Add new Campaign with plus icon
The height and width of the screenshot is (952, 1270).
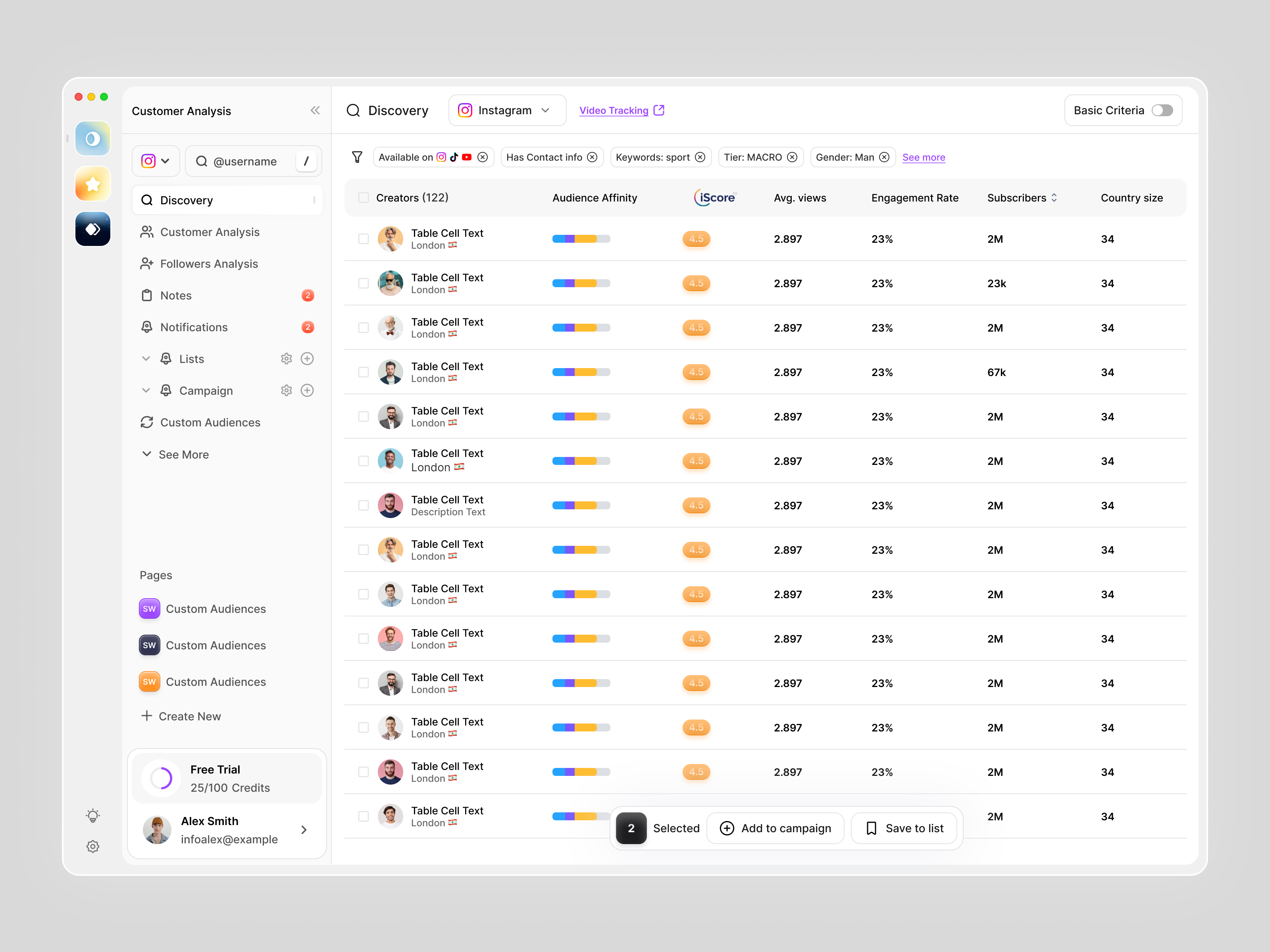(x=307, y=391)
